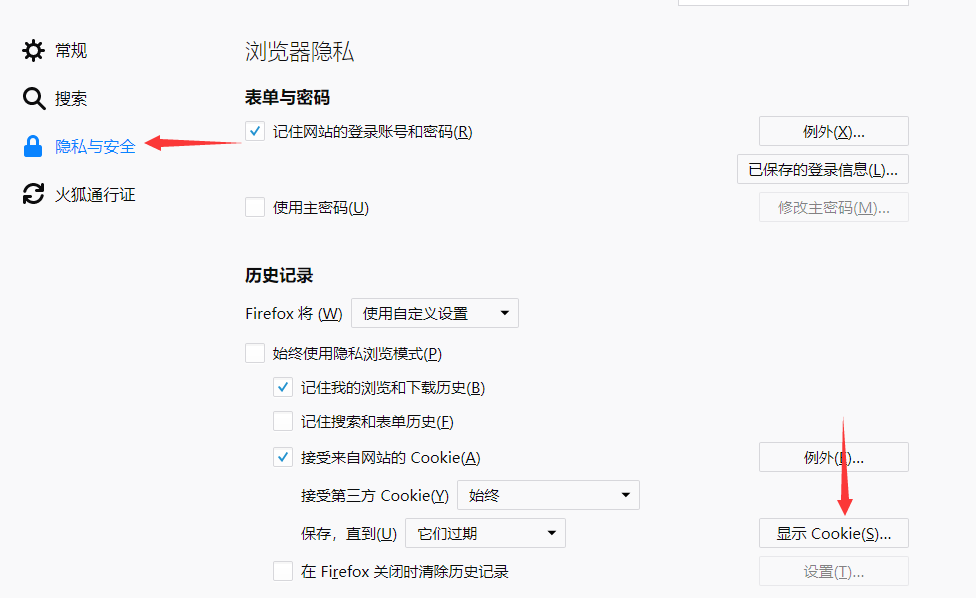Click the sync icon for 火狐通行证
976x598 pixels.
pyautogui.click(x=33, y=194)
